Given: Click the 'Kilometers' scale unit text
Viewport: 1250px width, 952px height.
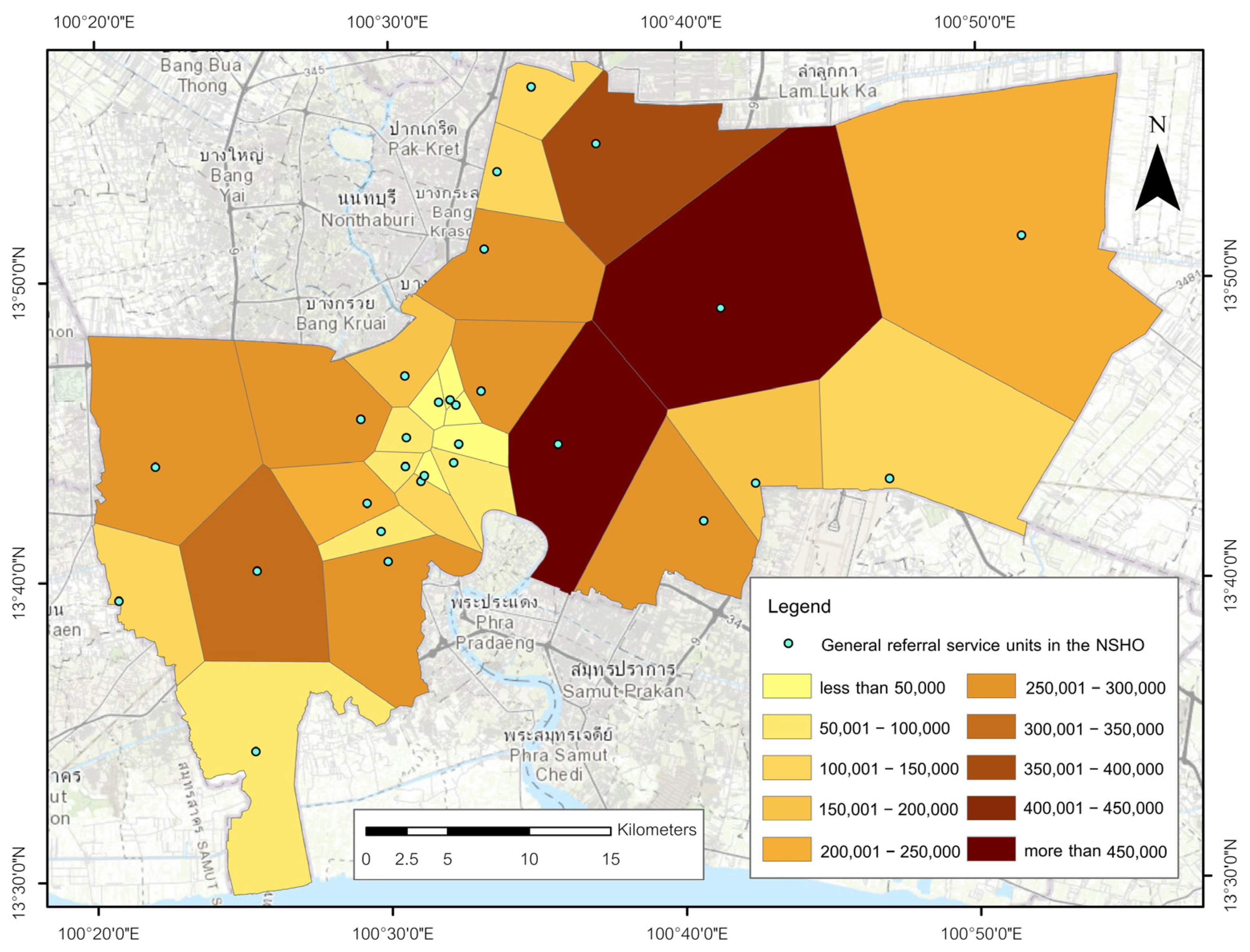Looking at the screenshot, I should click(x=656, y=830).
